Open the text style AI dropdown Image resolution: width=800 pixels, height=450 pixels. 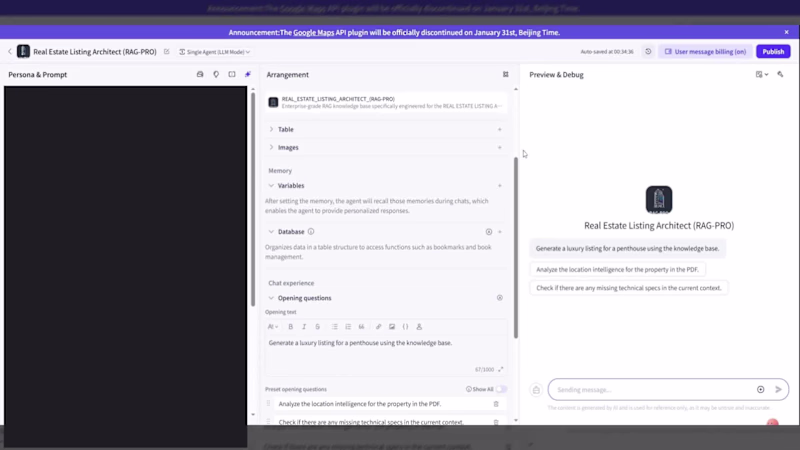273,327
